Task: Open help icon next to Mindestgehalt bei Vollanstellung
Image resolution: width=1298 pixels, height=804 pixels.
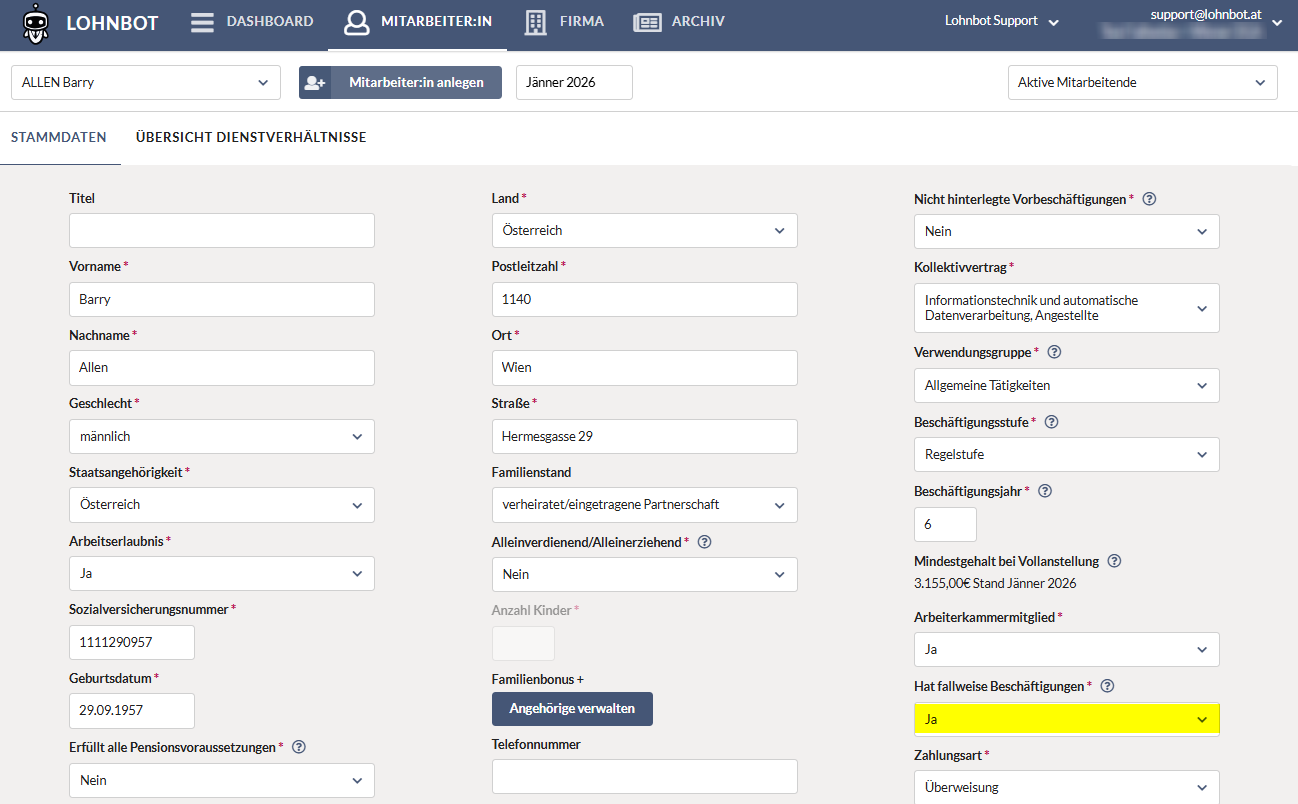Action: [x=1115, y=561]
